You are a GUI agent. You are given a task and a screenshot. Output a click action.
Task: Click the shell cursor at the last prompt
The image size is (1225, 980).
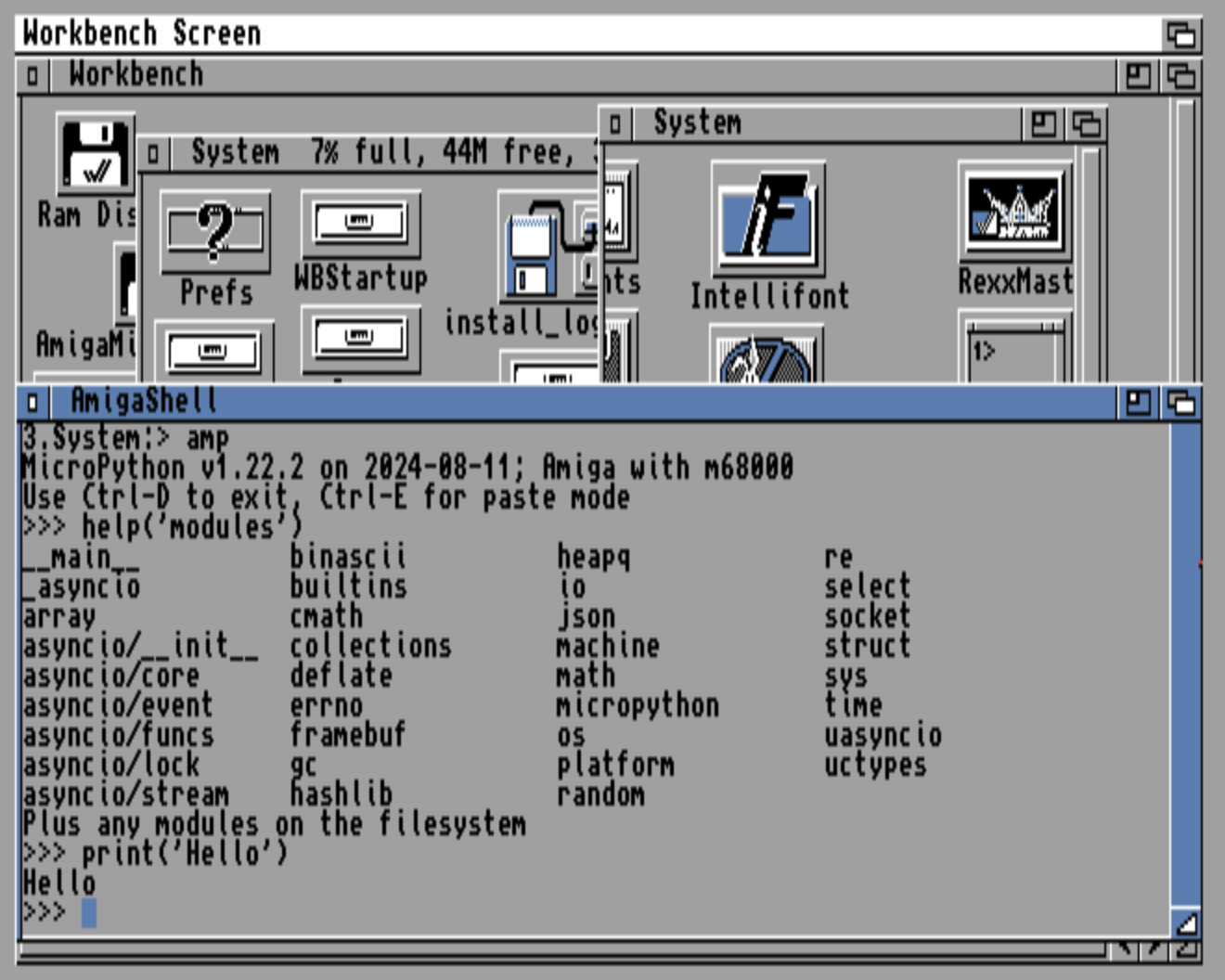tap(89, 913)
